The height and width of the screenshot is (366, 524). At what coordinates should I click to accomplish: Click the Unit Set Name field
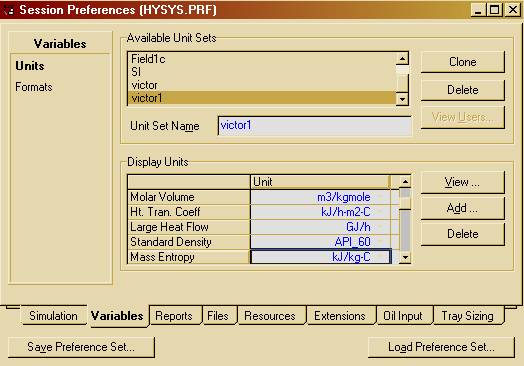(x=314, y=126)
